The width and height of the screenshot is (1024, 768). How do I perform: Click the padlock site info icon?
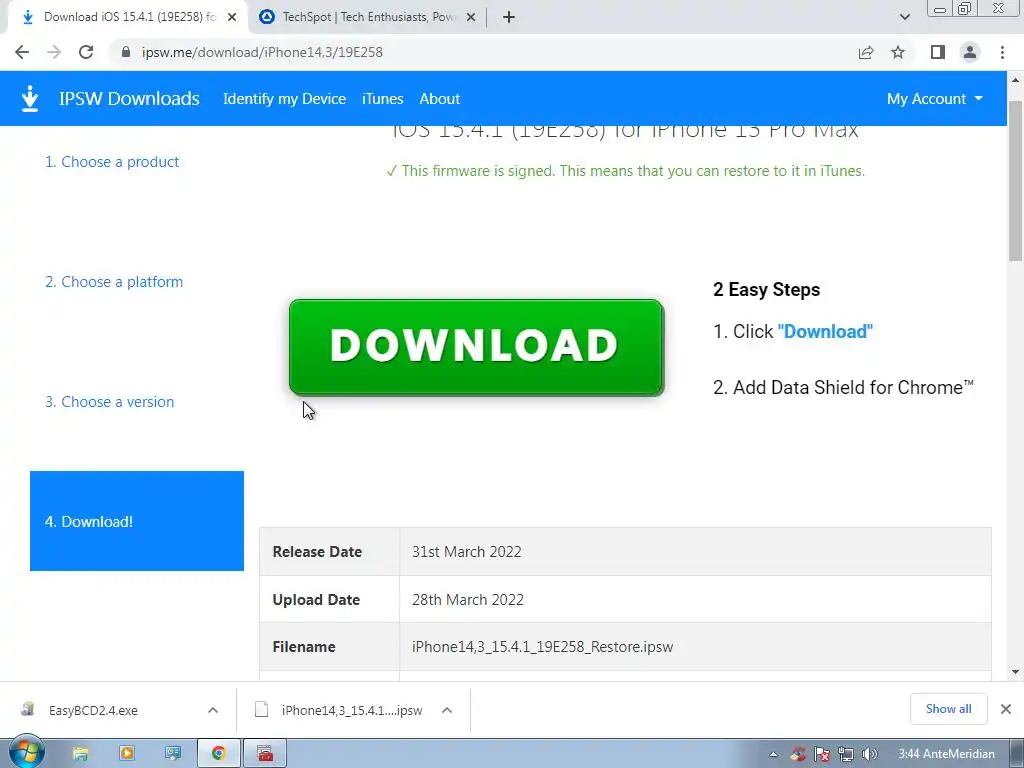(126, 52)
